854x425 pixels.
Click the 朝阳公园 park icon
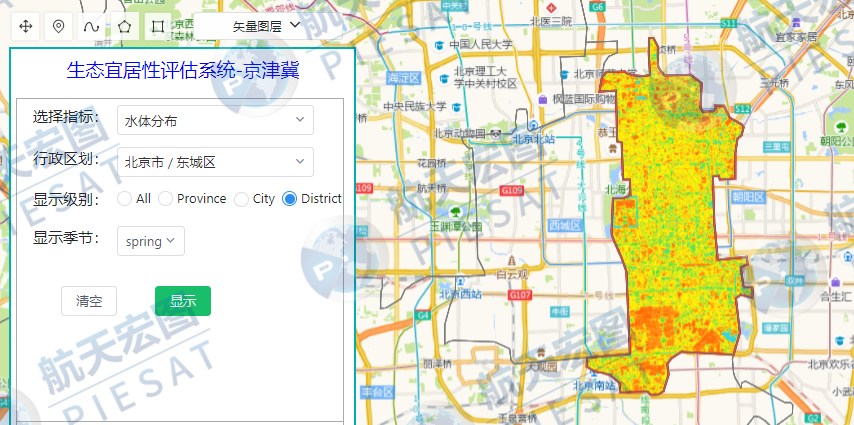842,127
